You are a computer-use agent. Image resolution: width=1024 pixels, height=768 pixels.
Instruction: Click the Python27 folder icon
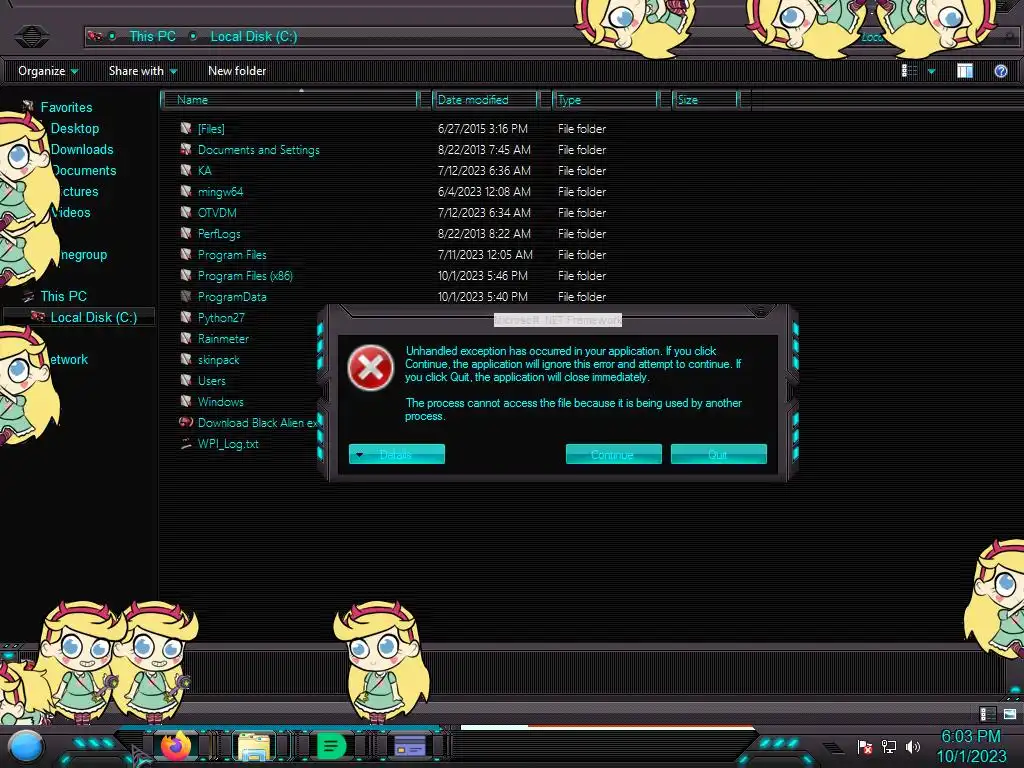[x=186, y=317]
